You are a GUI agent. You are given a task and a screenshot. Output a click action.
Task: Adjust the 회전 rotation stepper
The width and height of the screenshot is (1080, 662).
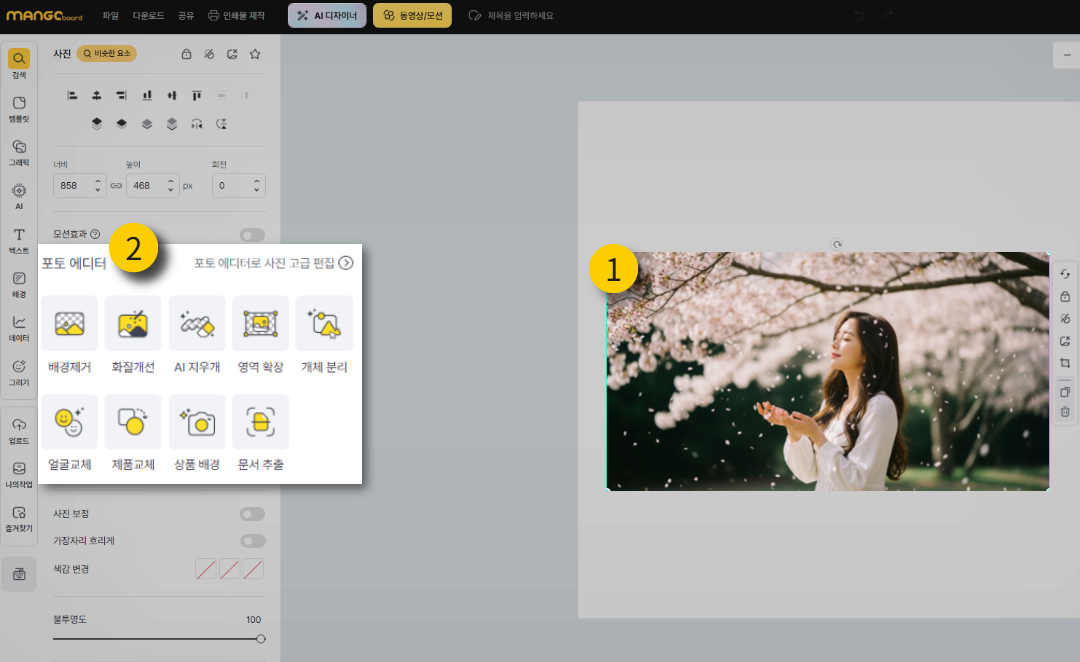point(257,185)
